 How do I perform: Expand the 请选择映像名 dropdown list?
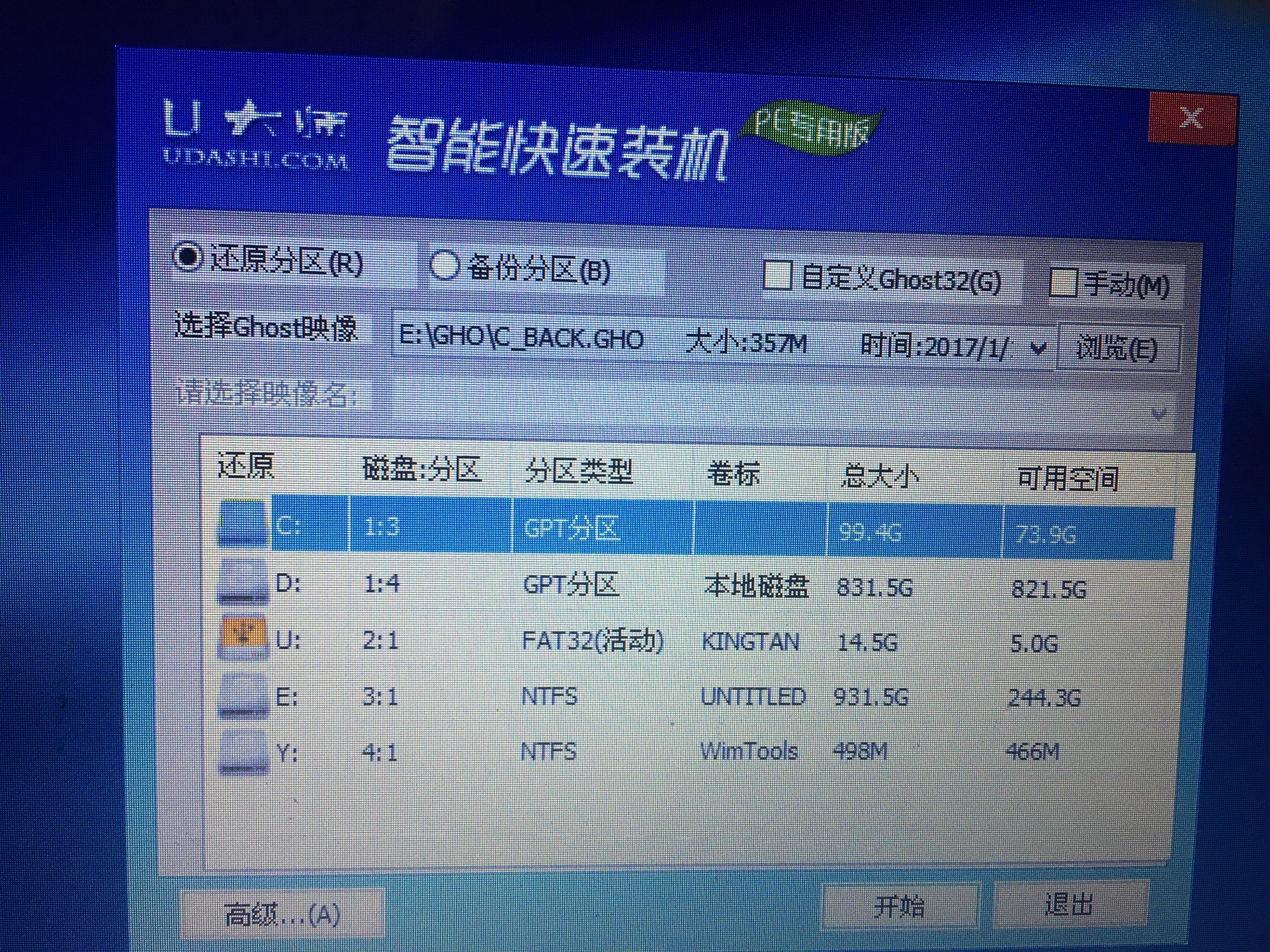(x=1158, y=413)
